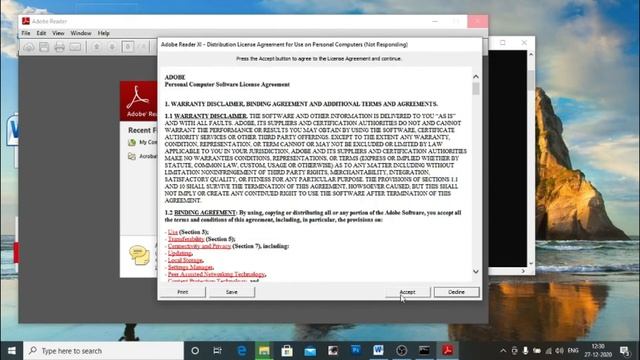Click the Print toolbar icon in Adobe Reader
Image resolution: width=640 pixels, height=360 pixels.
[60, 47]
